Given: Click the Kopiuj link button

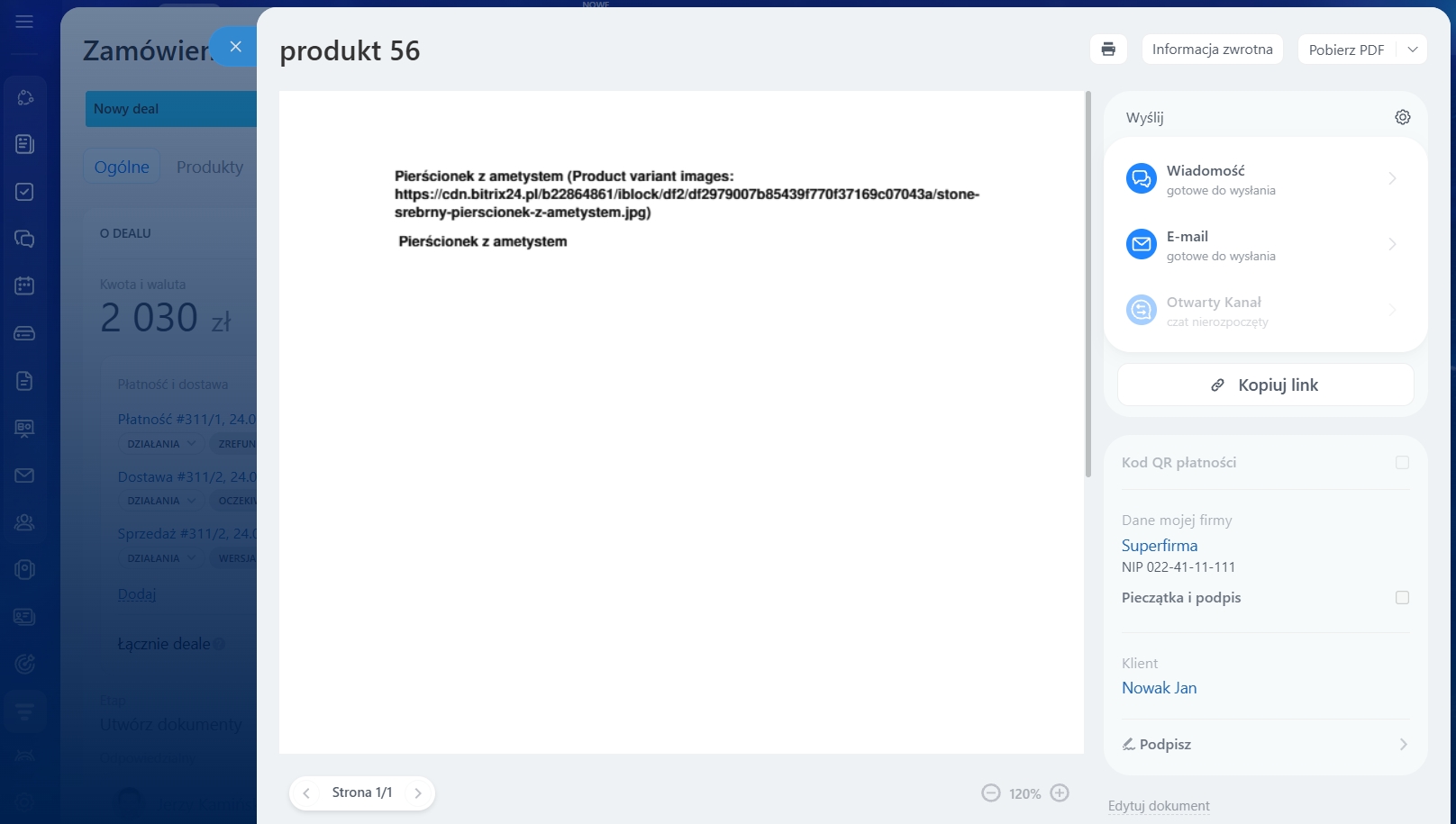Looking at the screenshot, I should point(1265,385).
